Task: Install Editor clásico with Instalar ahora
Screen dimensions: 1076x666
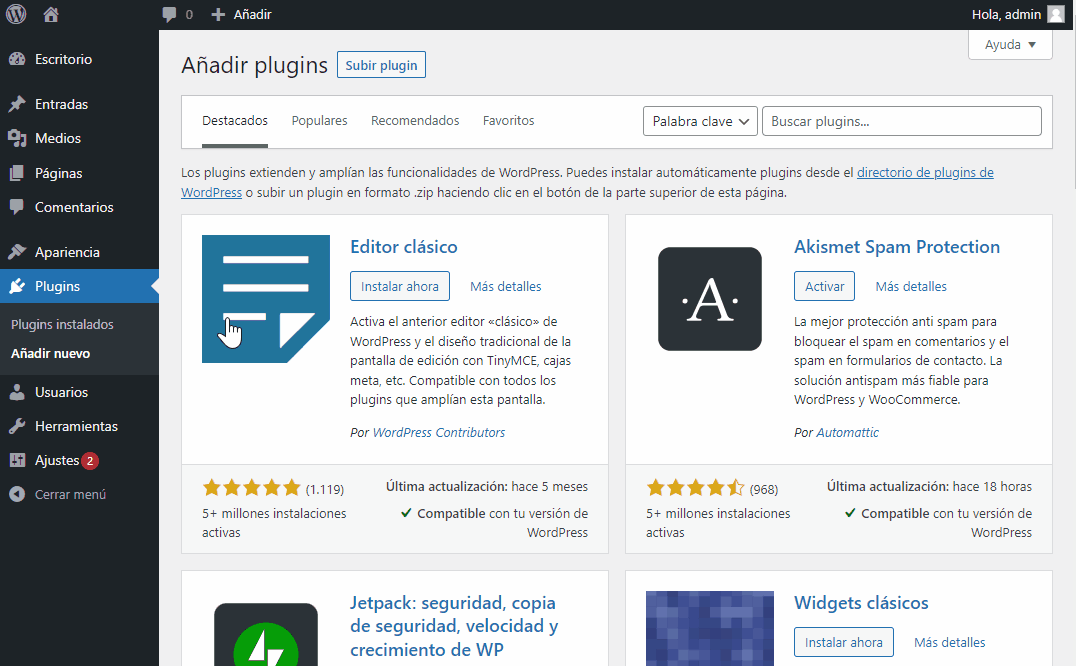Action: click(x=399, y=286)
